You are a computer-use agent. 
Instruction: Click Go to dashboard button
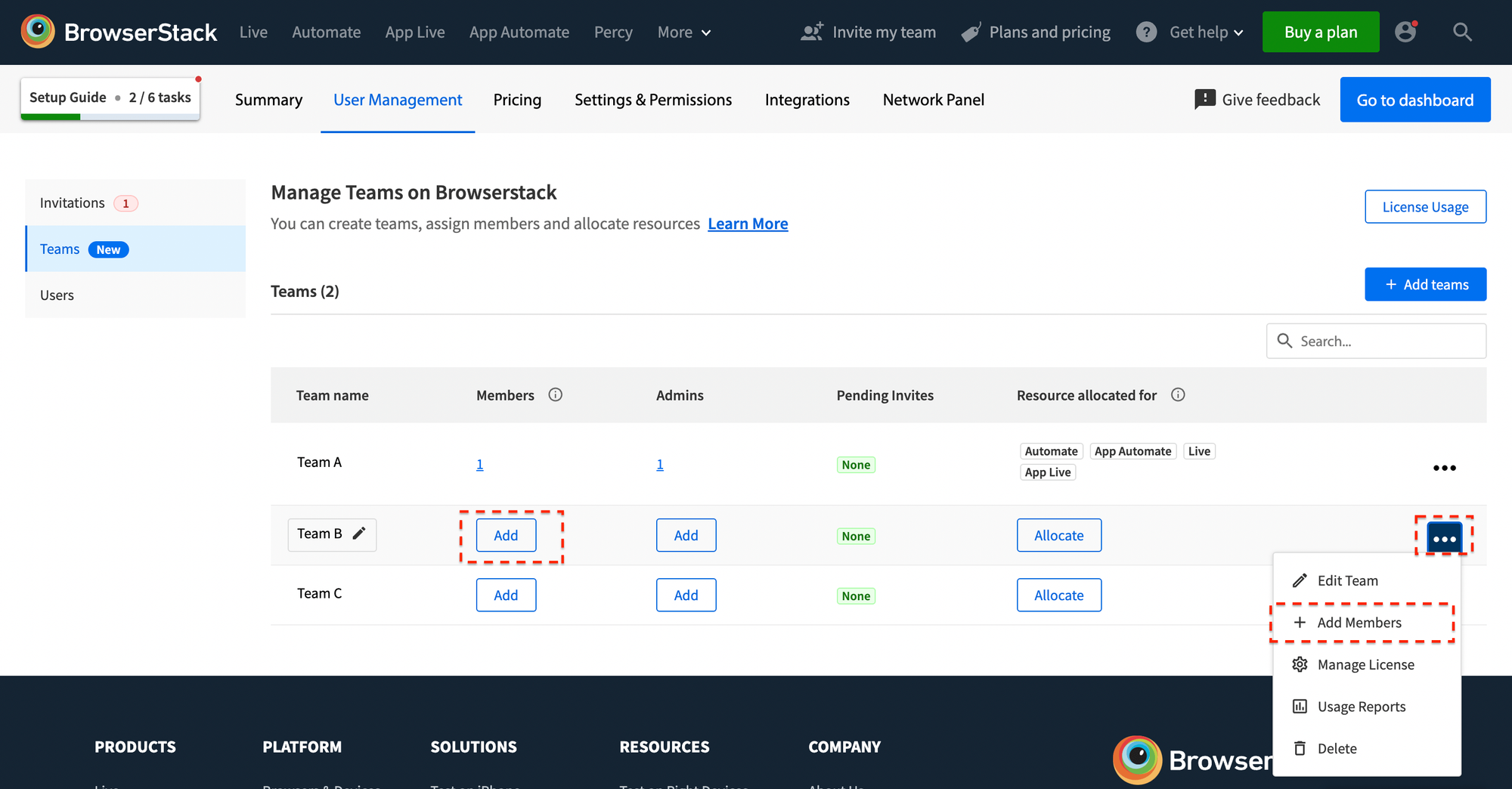pos(1415,100)
